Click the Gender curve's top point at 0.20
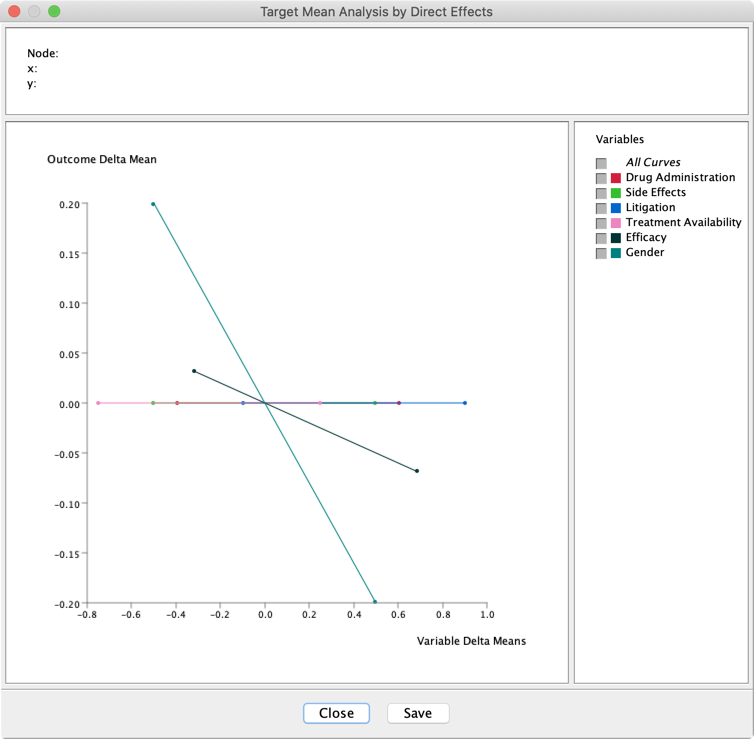 153,204
